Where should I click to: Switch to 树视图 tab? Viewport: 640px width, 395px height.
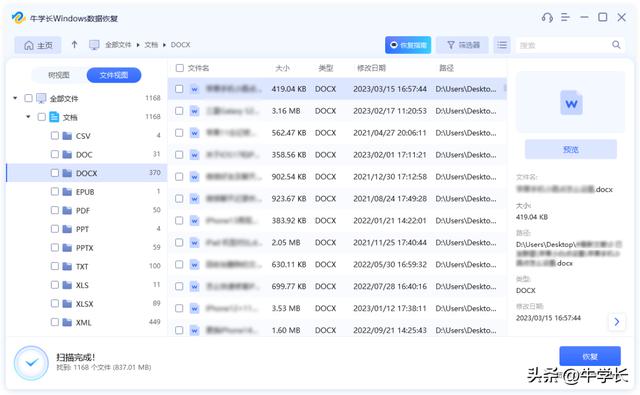pos(59,75)
